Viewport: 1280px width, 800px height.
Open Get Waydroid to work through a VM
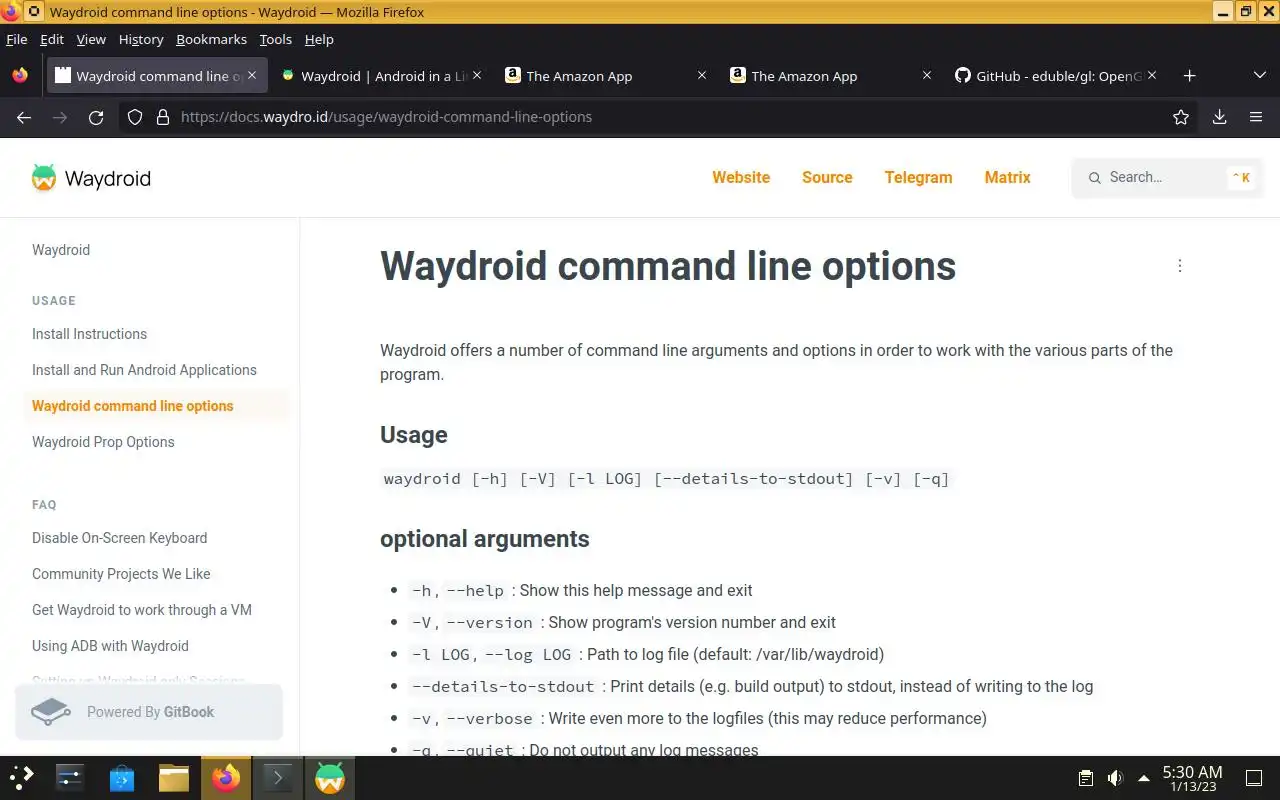click(x=142, y=610)
